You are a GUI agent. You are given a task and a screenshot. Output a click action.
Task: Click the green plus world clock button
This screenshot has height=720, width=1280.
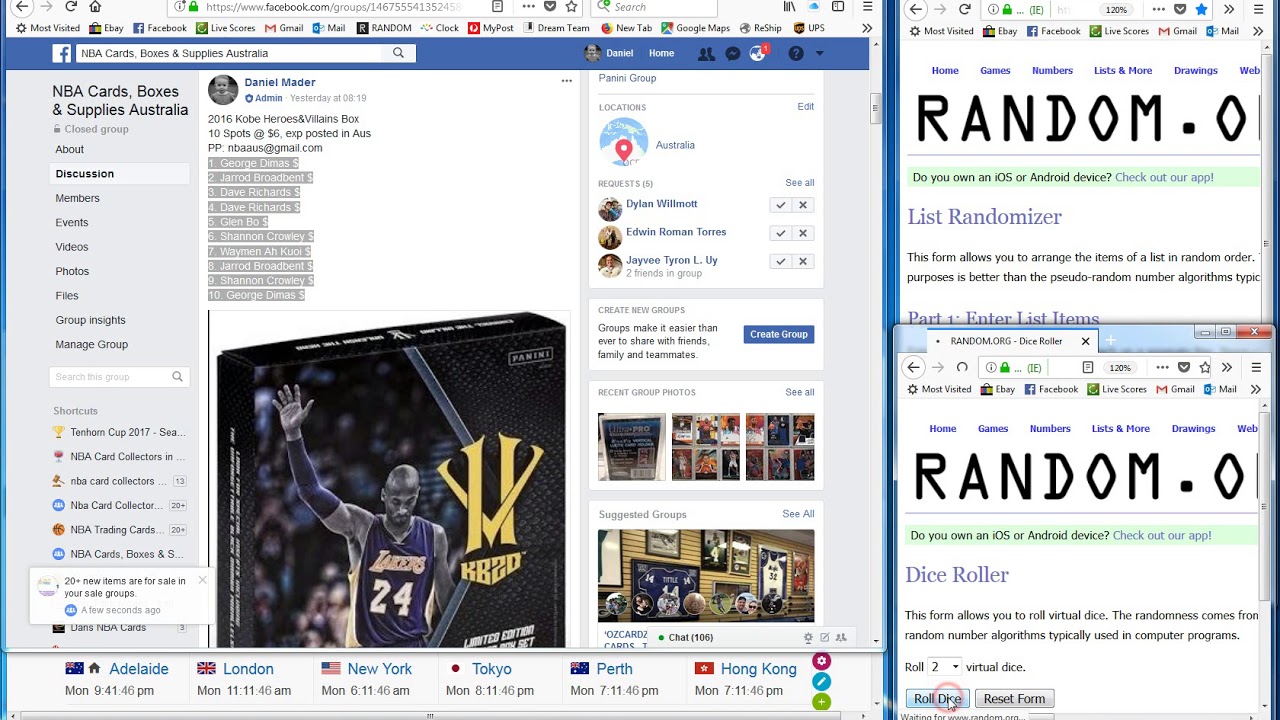click(821, 702)
